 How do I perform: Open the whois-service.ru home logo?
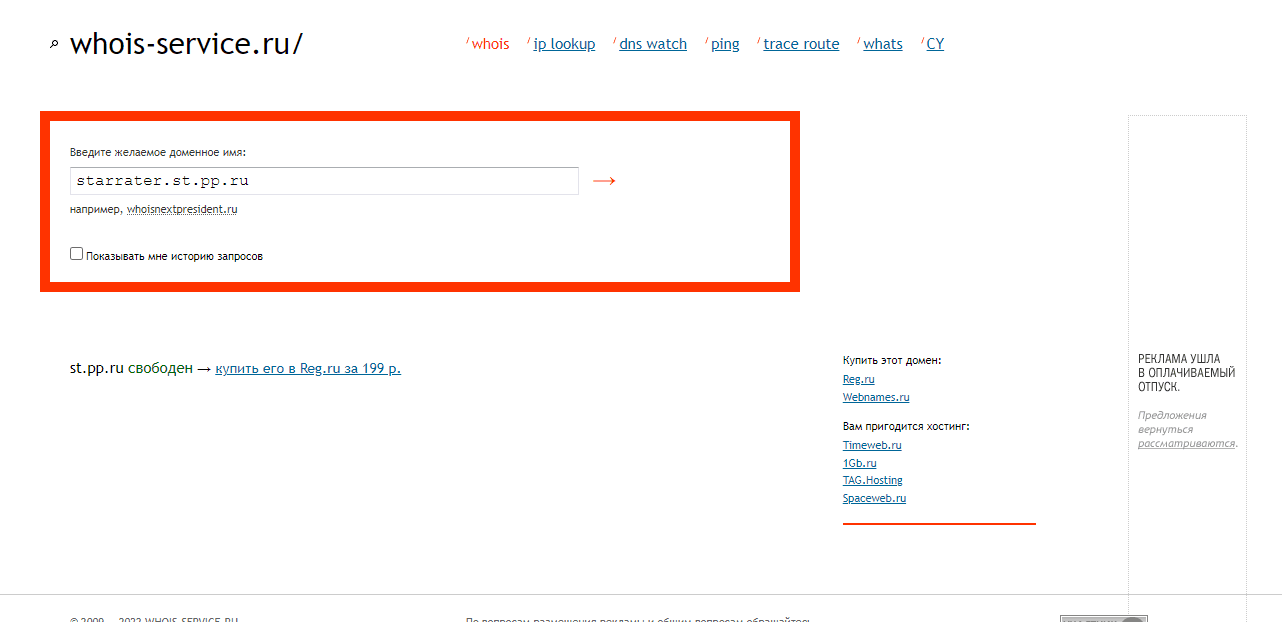point(186,44)
